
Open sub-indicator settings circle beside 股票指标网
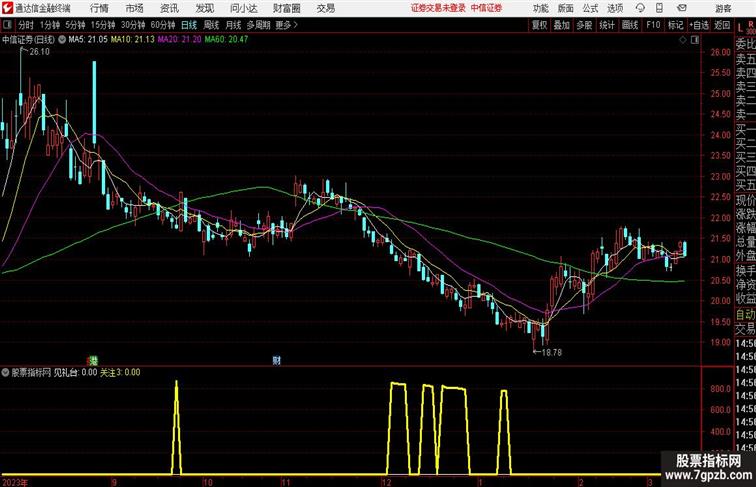(5, 372)
